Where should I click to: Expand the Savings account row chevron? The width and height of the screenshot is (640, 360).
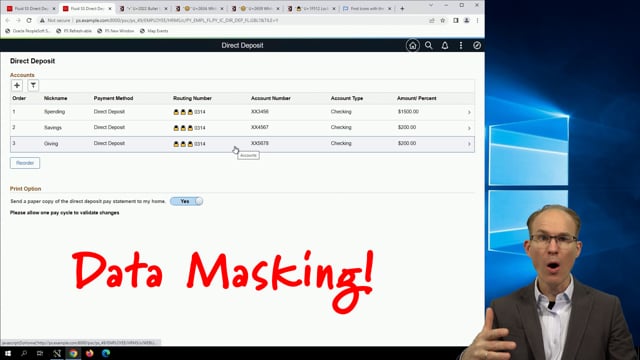469,128
